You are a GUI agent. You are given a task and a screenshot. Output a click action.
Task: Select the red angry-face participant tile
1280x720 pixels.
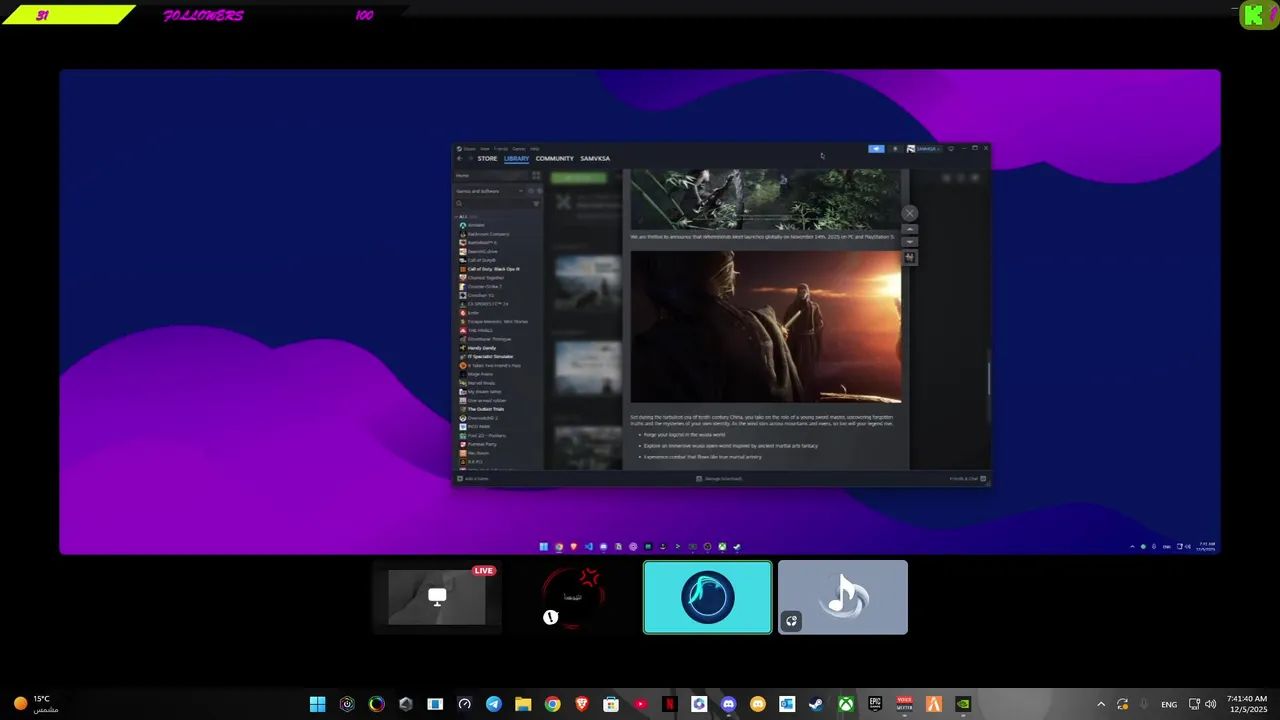tap(572, 597)
